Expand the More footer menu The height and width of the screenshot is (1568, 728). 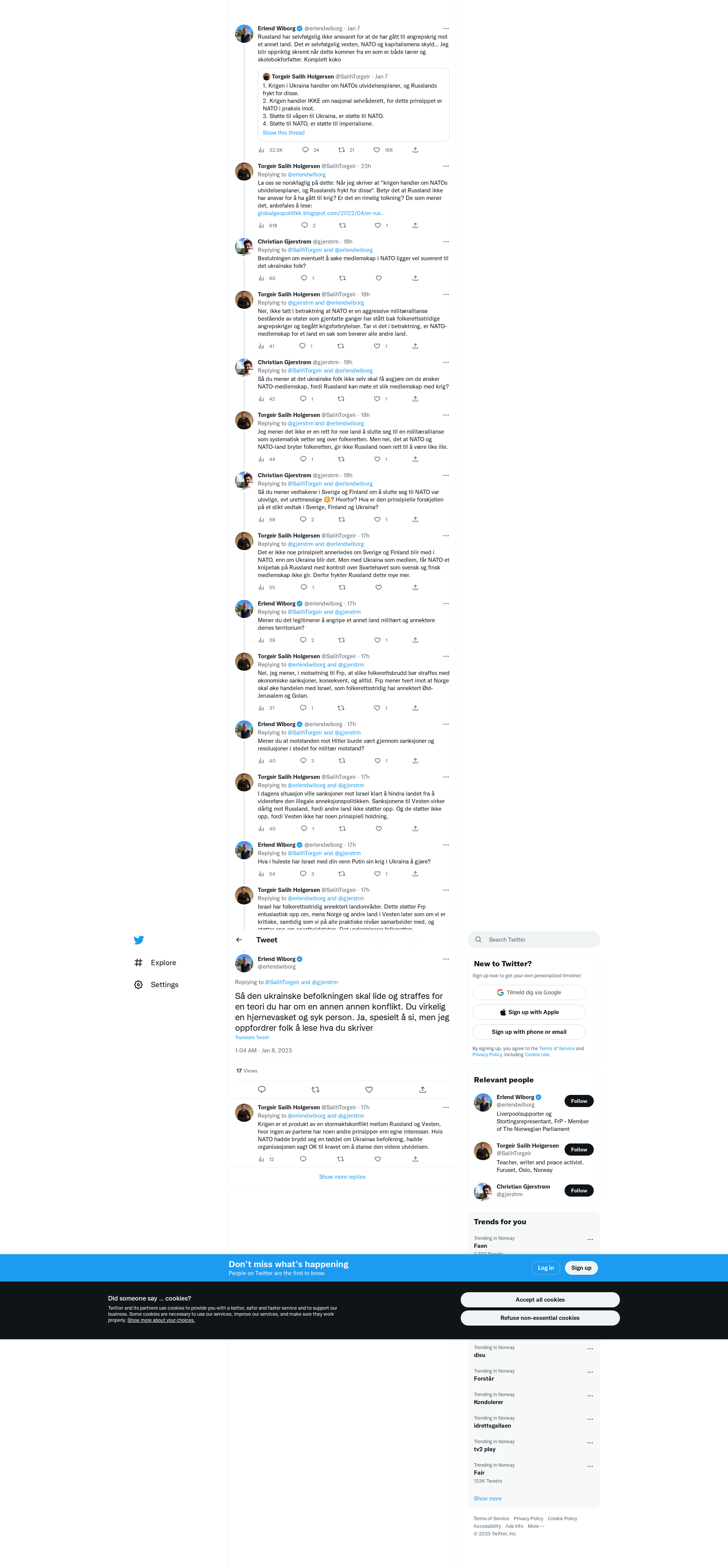pyautogui.click(x=536, y=1526)
